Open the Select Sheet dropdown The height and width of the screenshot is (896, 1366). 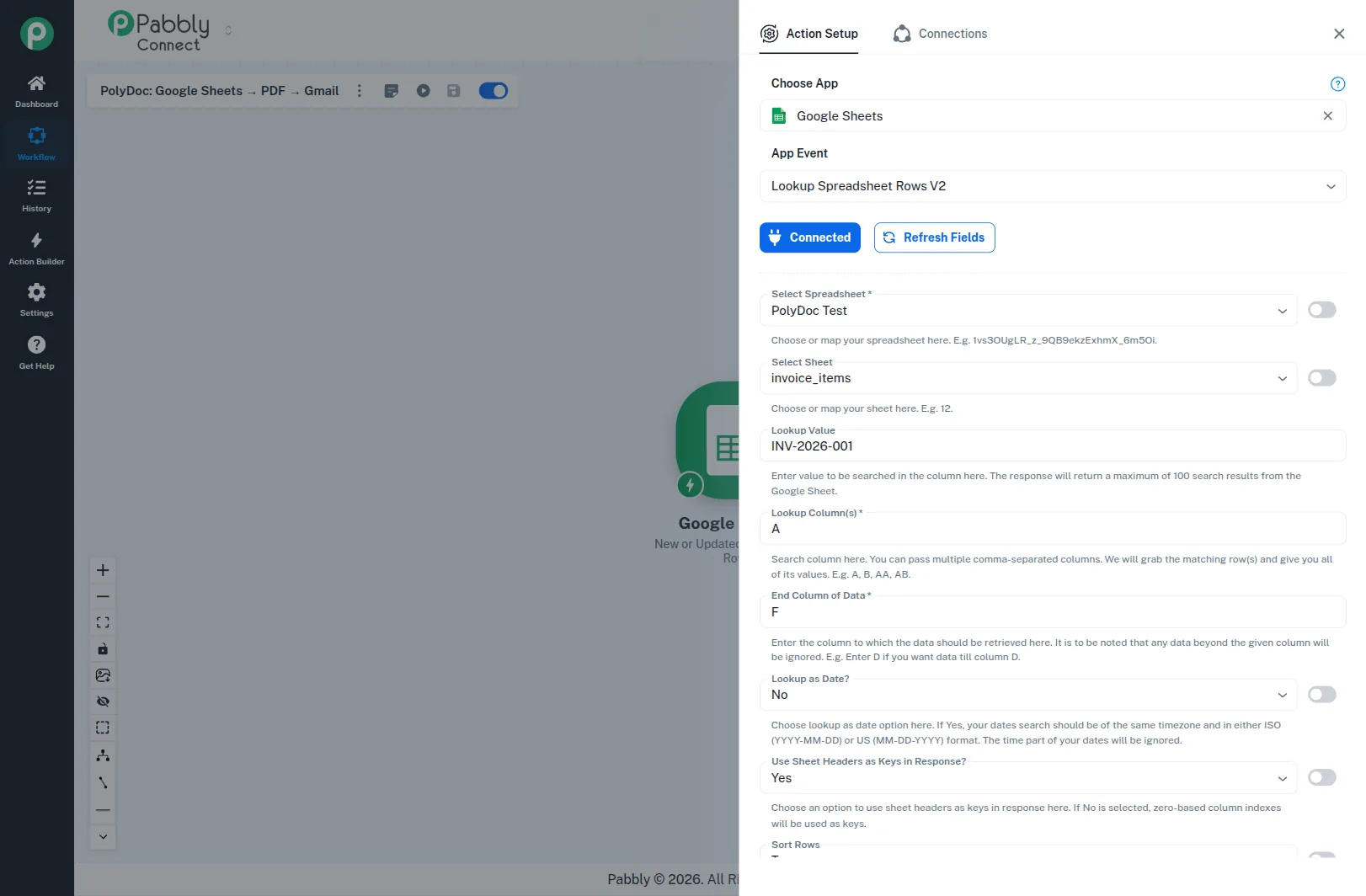[1028, 378]
